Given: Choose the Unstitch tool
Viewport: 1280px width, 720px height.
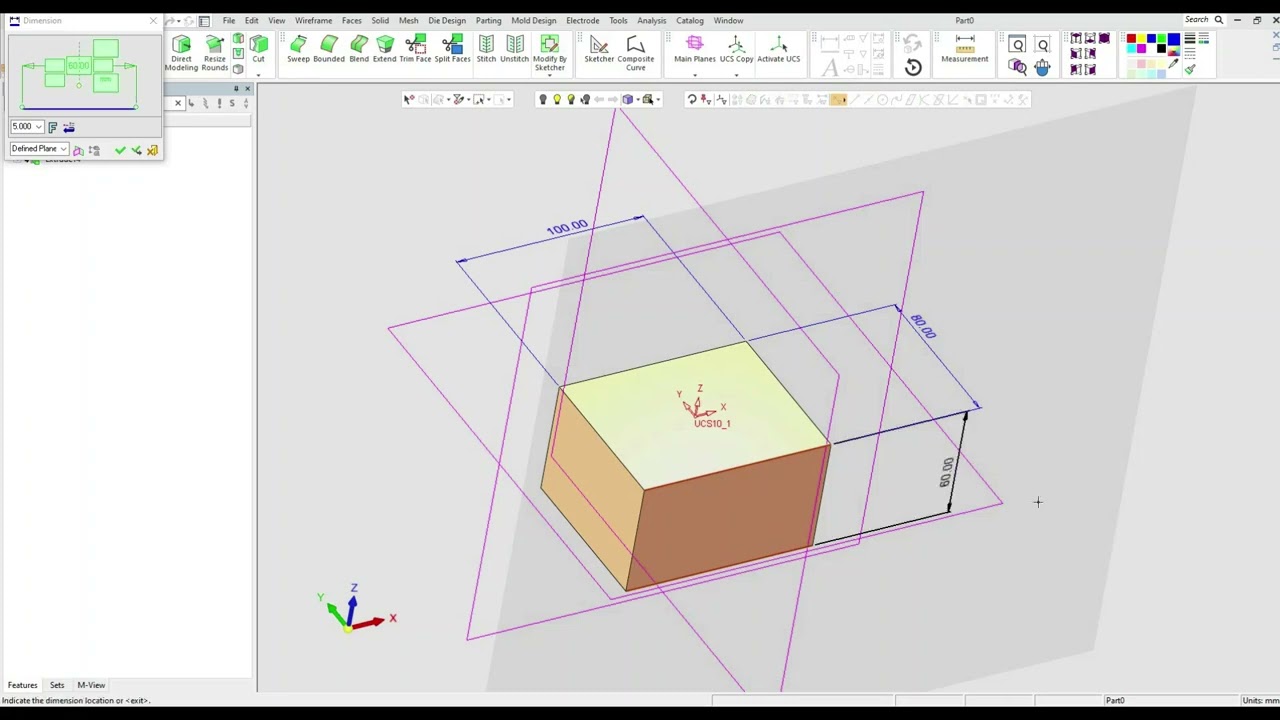Looking at the screenshot, I should 515,49.
